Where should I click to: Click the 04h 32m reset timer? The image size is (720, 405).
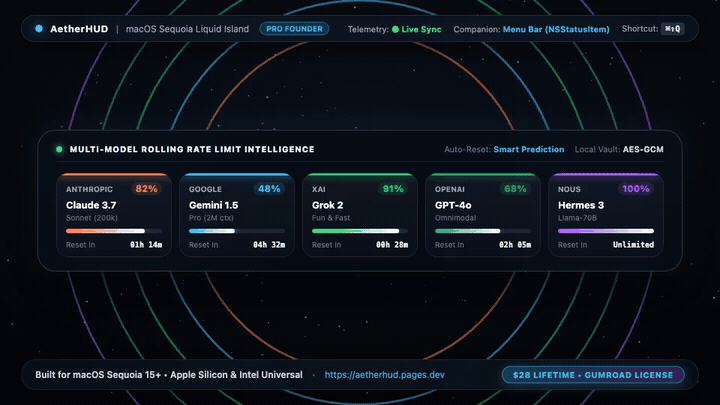[x=269, y=245]
